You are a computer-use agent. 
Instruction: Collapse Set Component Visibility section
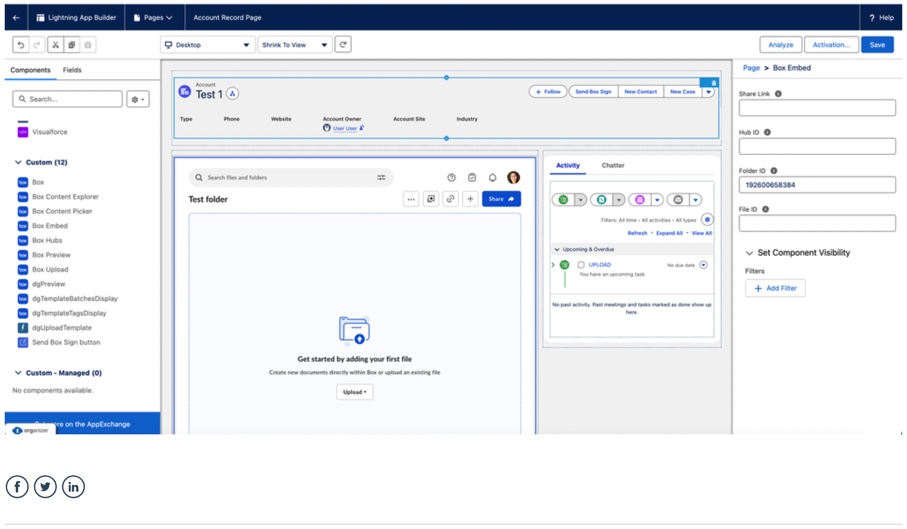749,253
